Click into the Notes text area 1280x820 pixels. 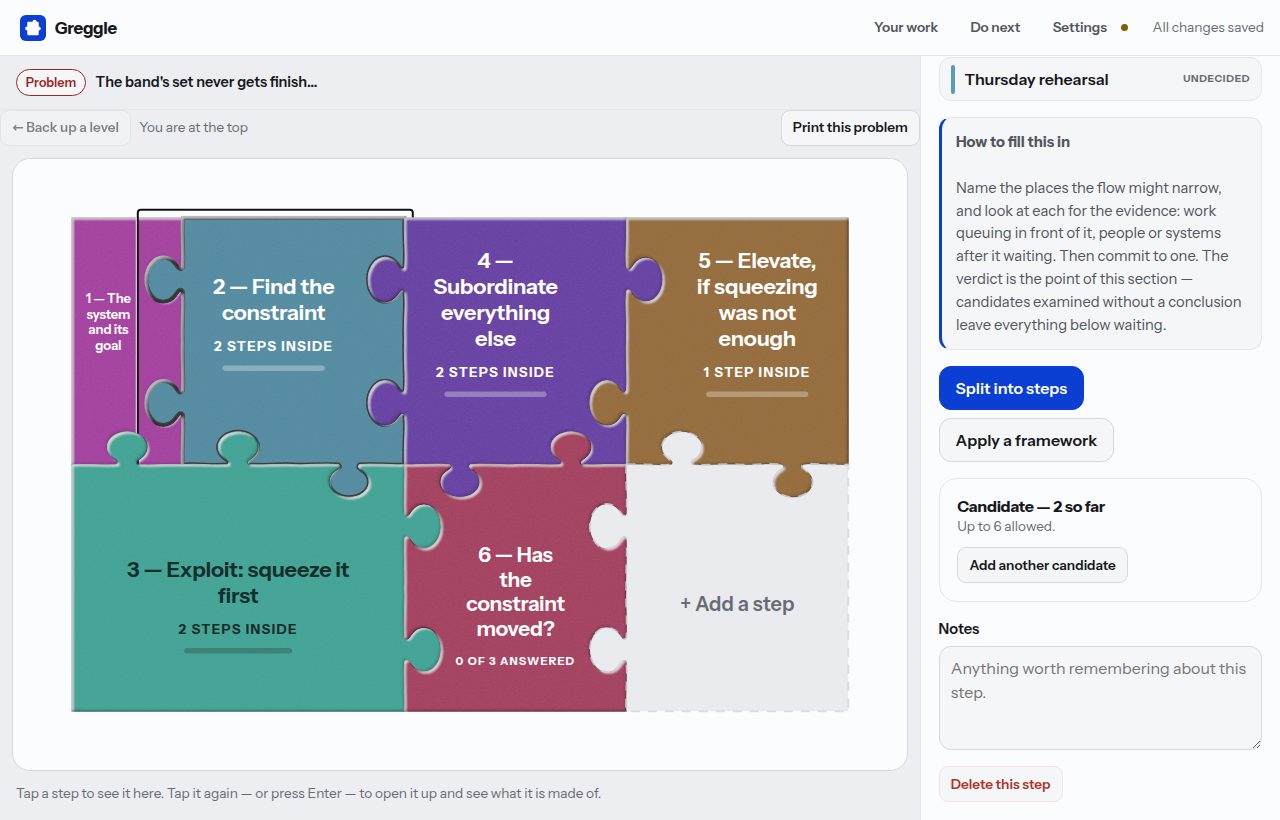(1100, 698)
